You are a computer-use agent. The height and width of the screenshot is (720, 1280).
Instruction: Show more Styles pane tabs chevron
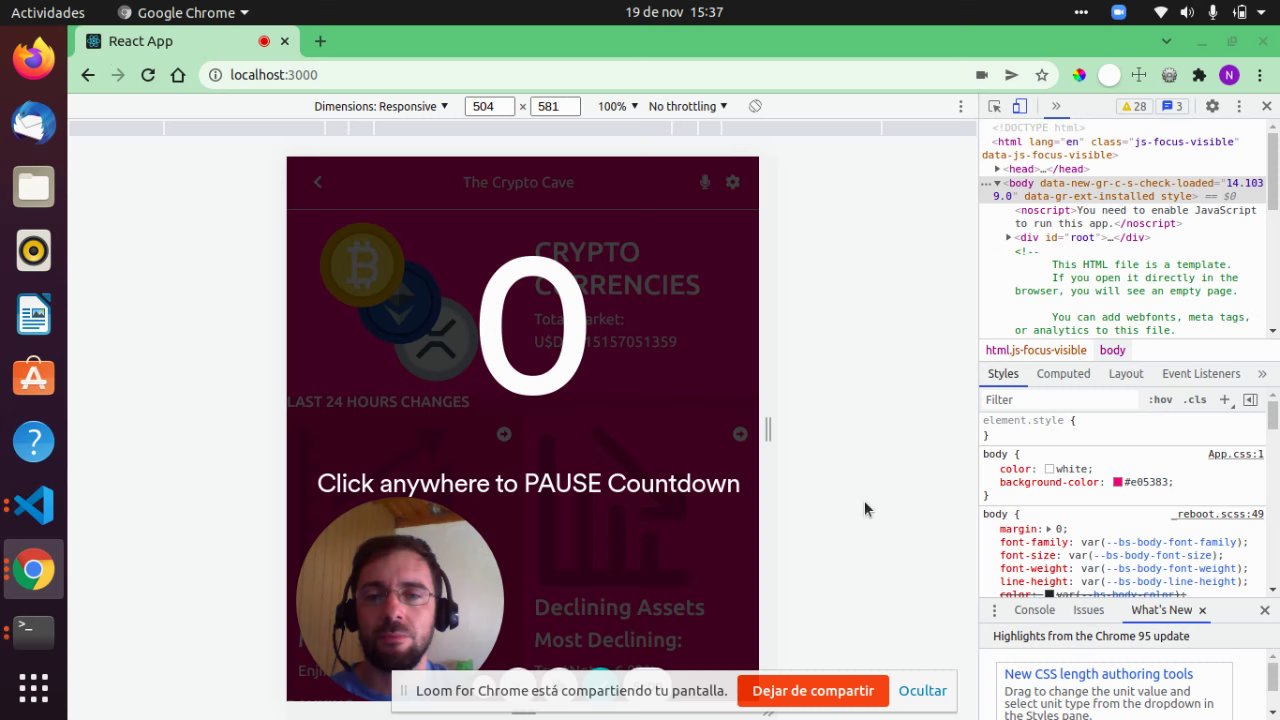1262,374
